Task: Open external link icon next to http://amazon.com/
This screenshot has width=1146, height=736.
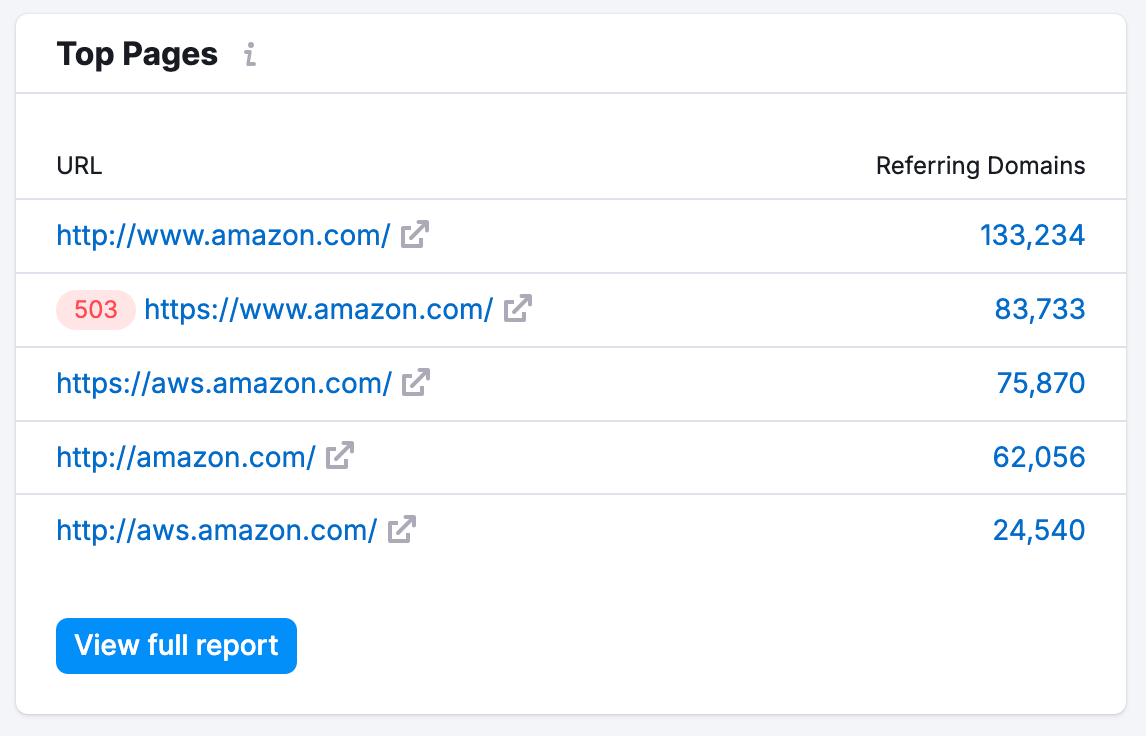Action: point(340,455)
